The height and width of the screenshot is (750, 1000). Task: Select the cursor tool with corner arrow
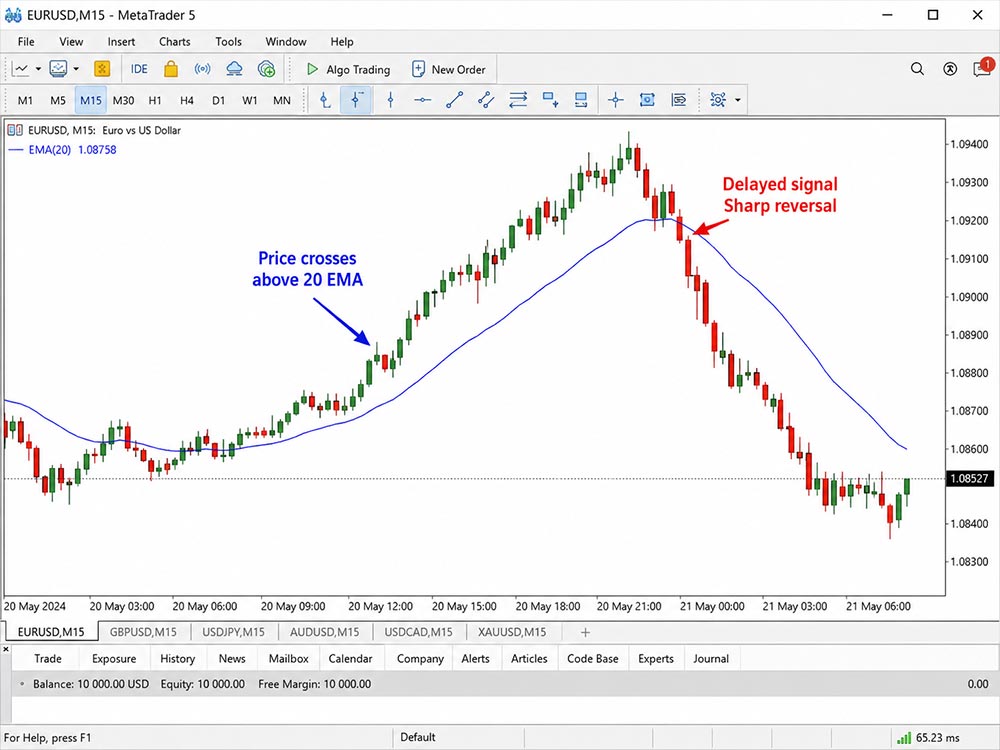click(325, 100)
